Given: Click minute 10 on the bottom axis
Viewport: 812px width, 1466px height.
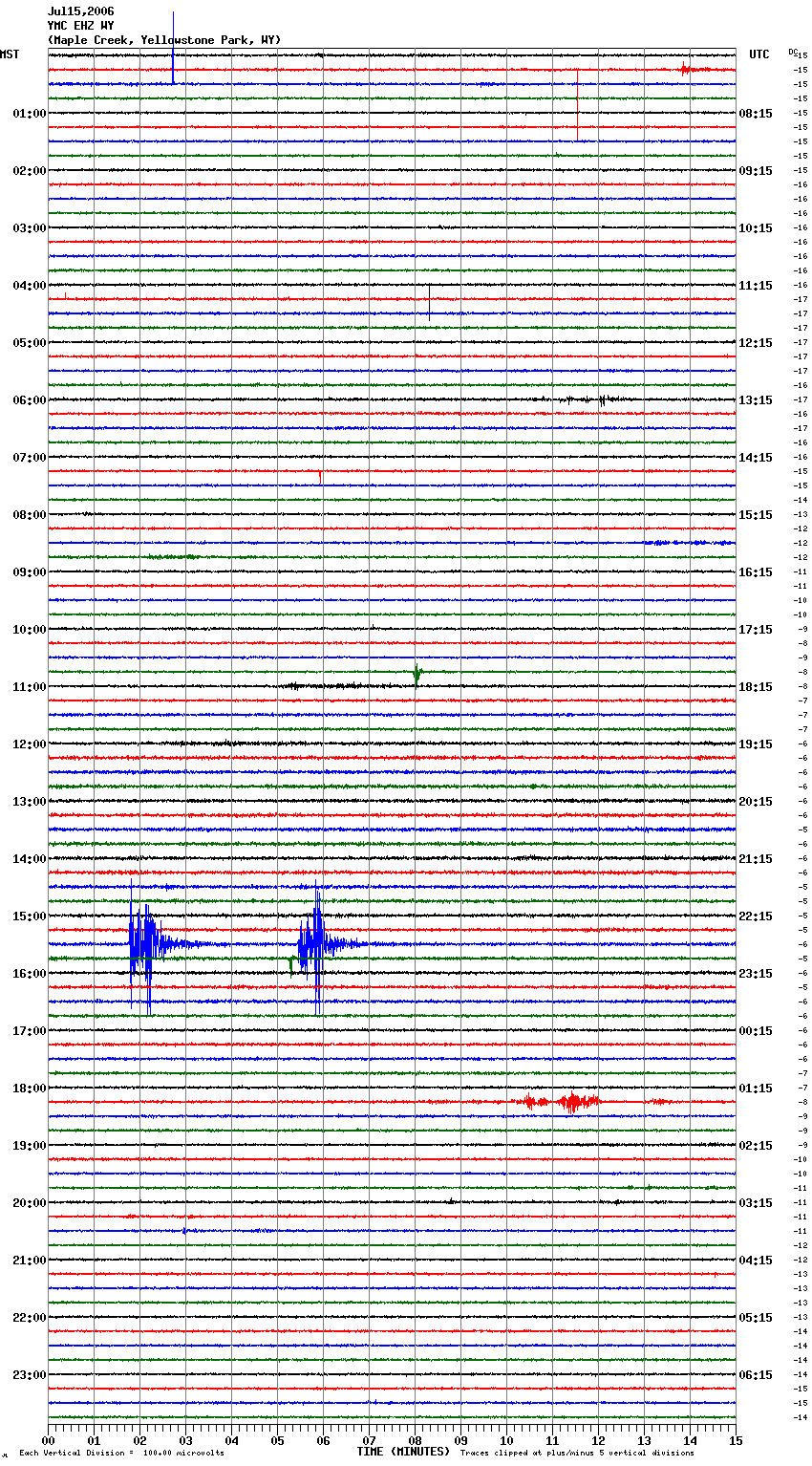Looking at the screenshot, I should [x=506, y=1440].
